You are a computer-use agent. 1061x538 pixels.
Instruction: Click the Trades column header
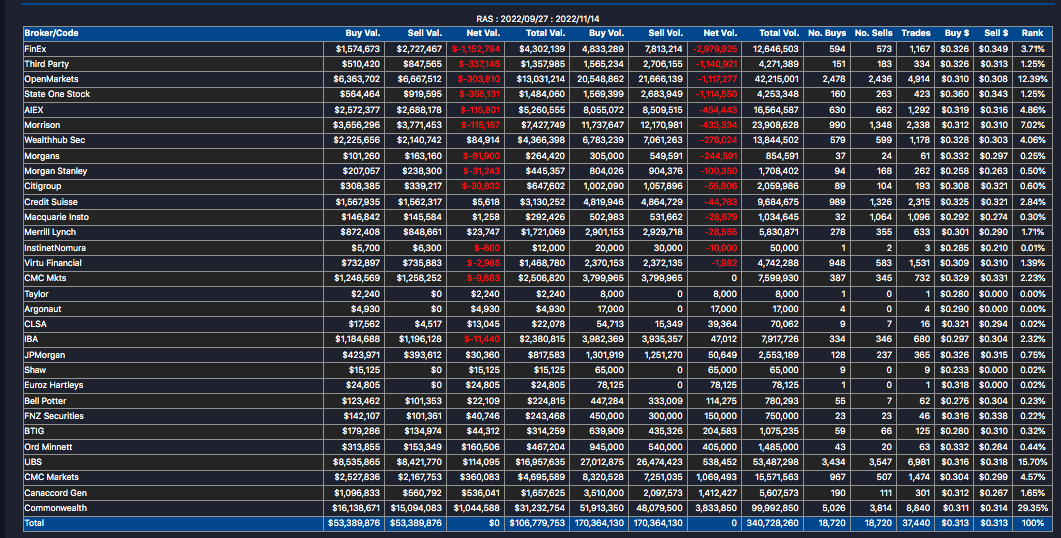point(916,33)
